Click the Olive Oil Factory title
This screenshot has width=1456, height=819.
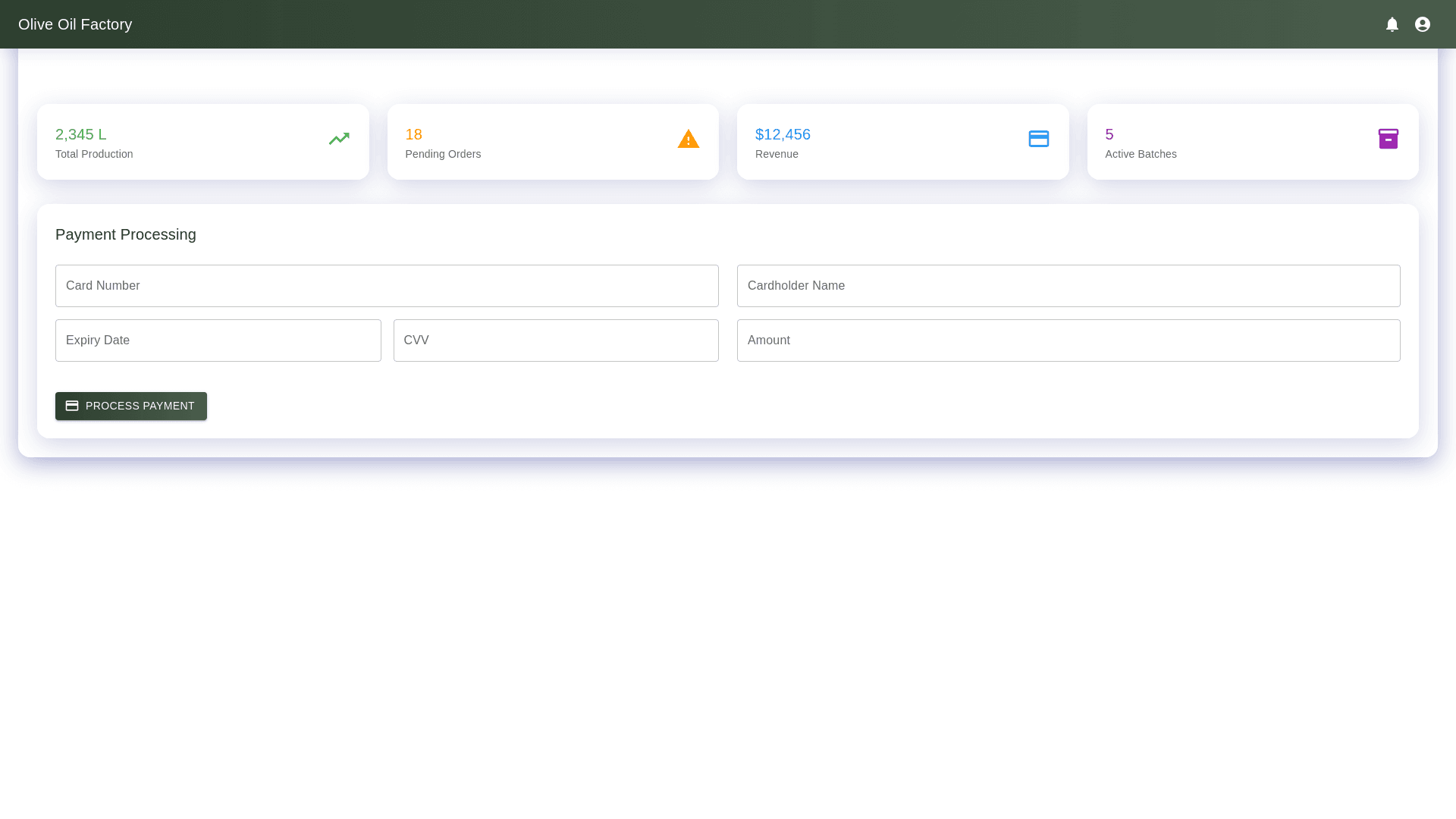pyautogui.click(x=75, y=24)
